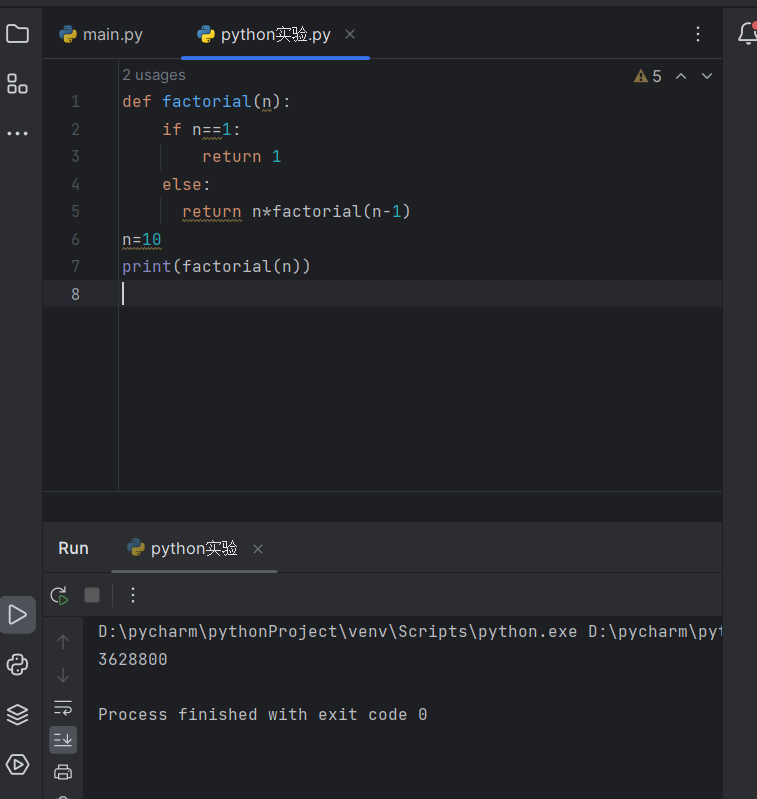
Task: Open the Notifications bell
Action: [746, 34]
